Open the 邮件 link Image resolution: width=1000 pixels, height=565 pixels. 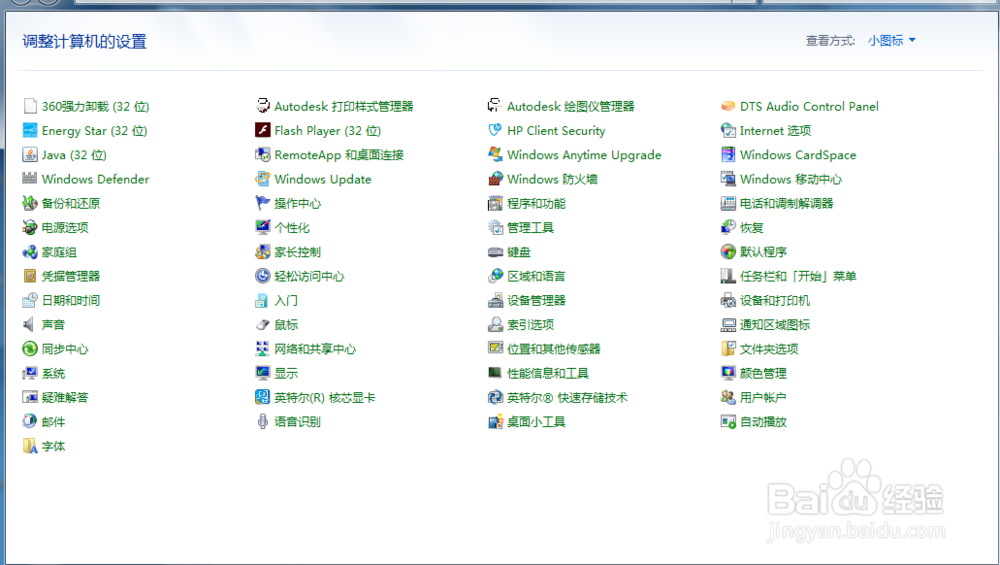(x=54, y=422)
